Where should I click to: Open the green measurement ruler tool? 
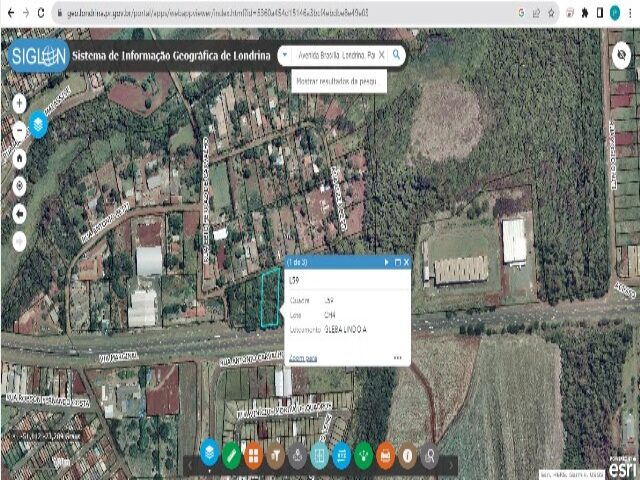click(231, 455)
